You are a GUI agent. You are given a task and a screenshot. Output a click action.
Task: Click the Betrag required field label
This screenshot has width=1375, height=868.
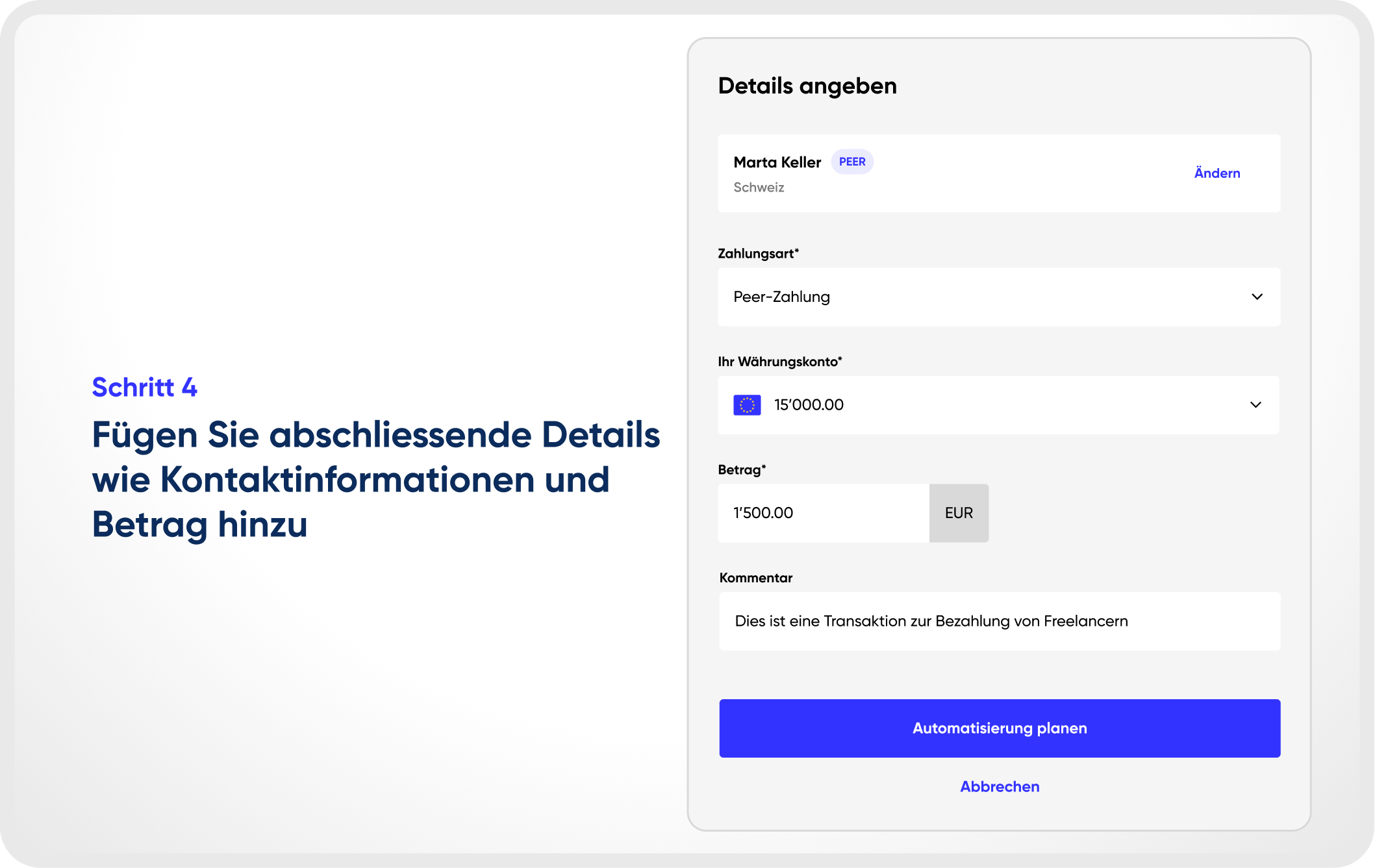[741, 469]
